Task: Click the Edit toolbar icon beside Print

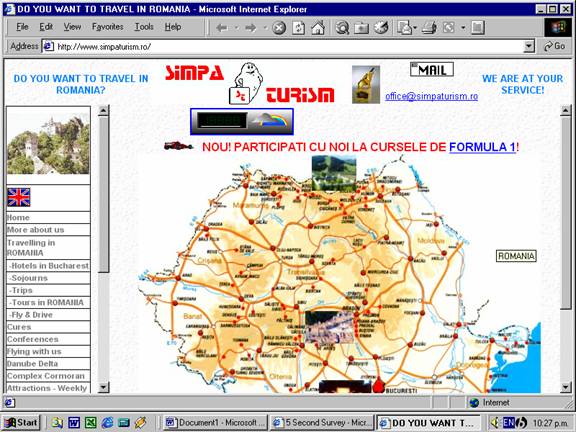Action: pos(449,28)
